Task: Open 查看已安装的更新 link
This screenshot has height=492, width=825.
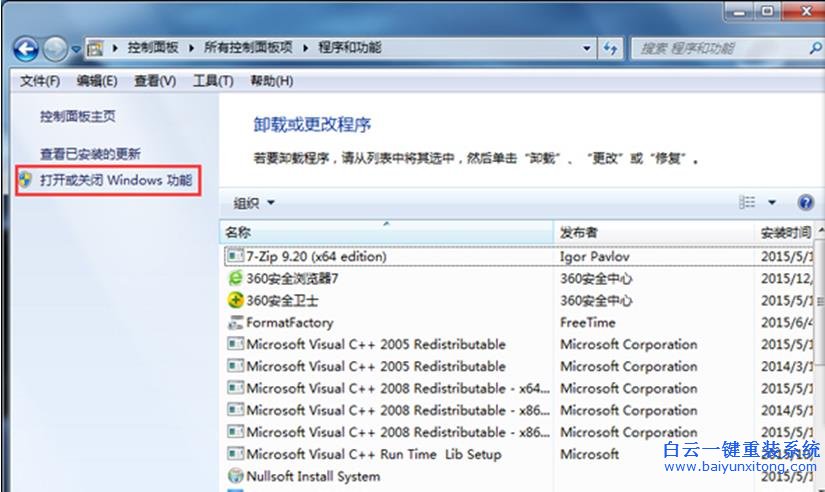Action: coord(90,154)
